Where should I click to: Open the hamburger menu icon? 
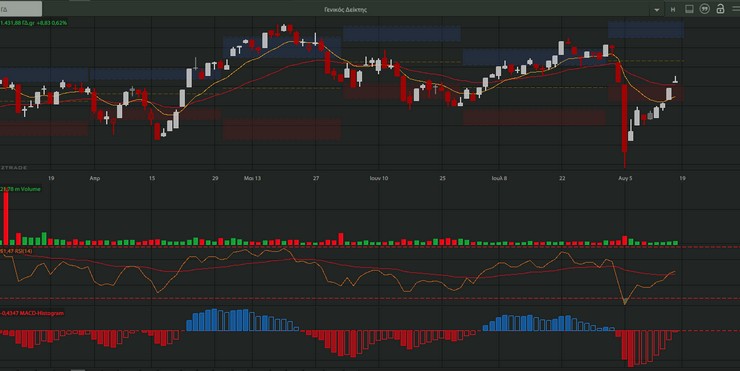coord(736,9)
